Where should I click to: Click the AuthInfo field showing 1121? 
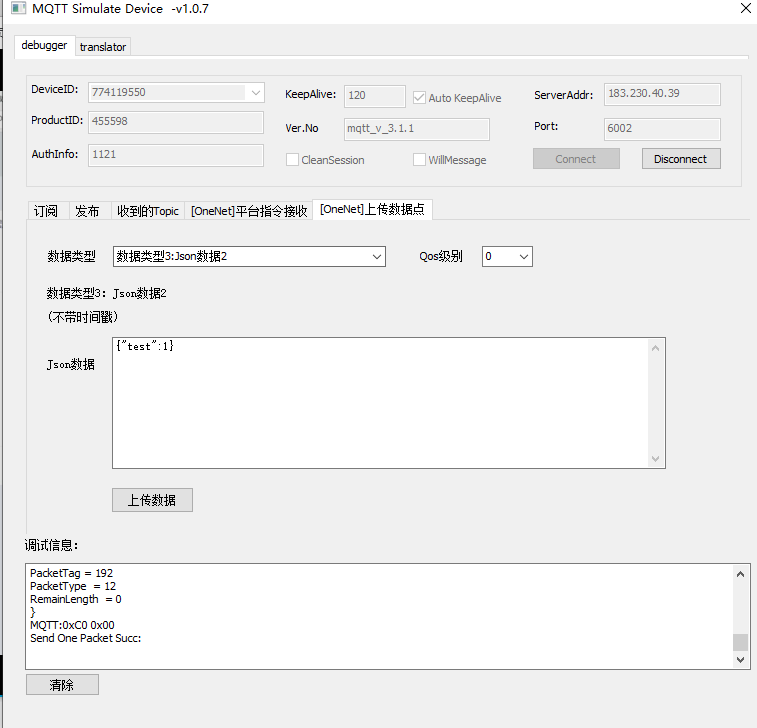pyautogui.click(x=176, y=154)
